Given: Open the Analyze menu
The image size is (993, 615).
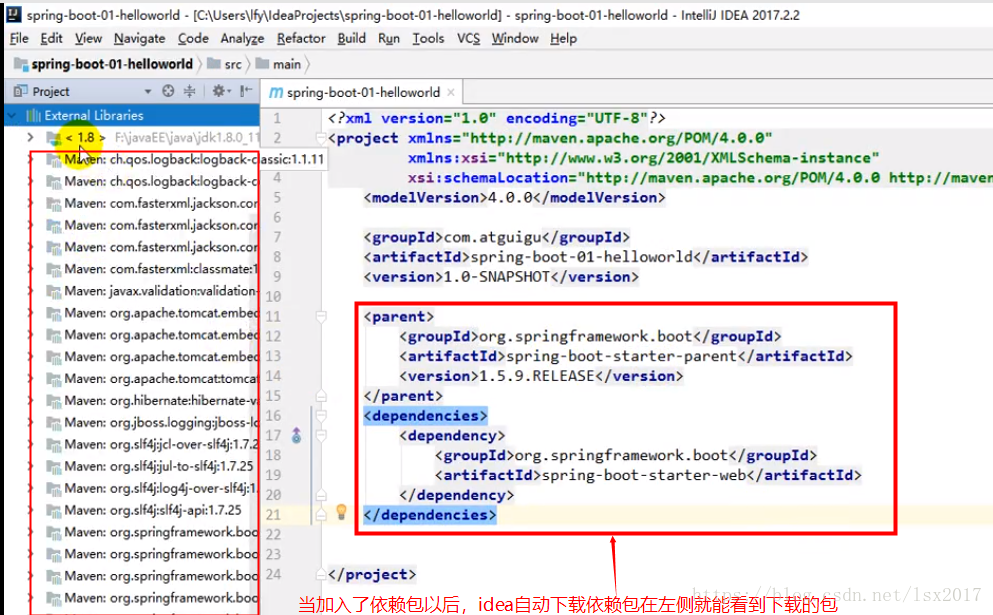Looking at the screenshot, I should [x=242, y=39].
